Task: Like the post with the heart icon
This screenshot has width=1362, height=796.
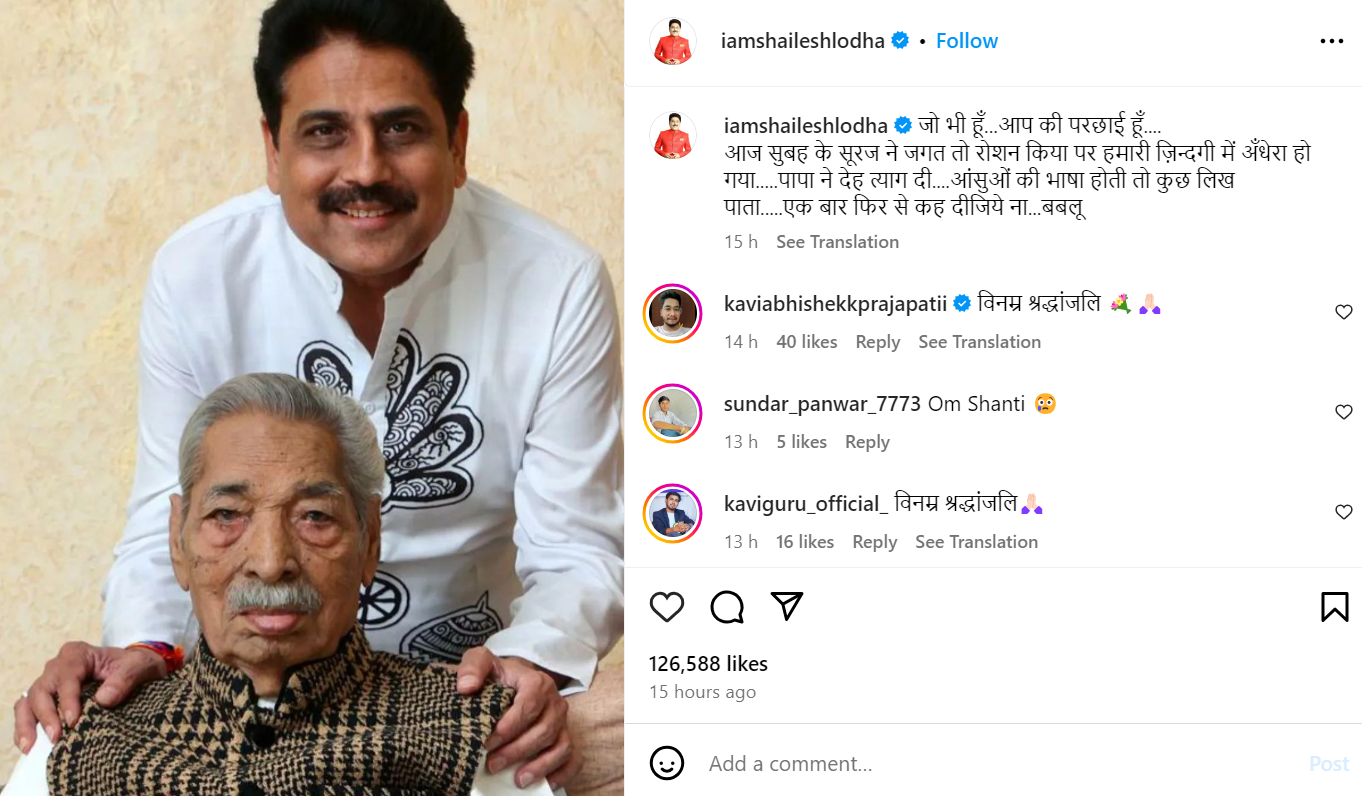Action: (x=667, y=606)
